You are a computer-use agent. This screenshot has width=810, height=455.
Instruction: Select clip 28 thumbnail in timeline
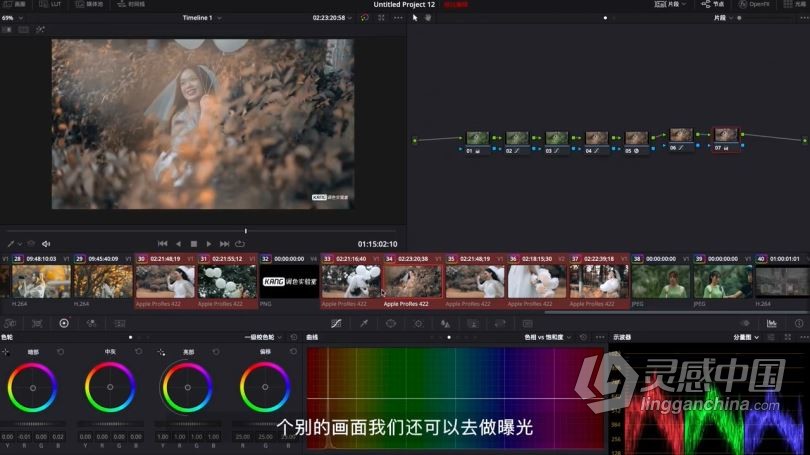pos(41,281)
